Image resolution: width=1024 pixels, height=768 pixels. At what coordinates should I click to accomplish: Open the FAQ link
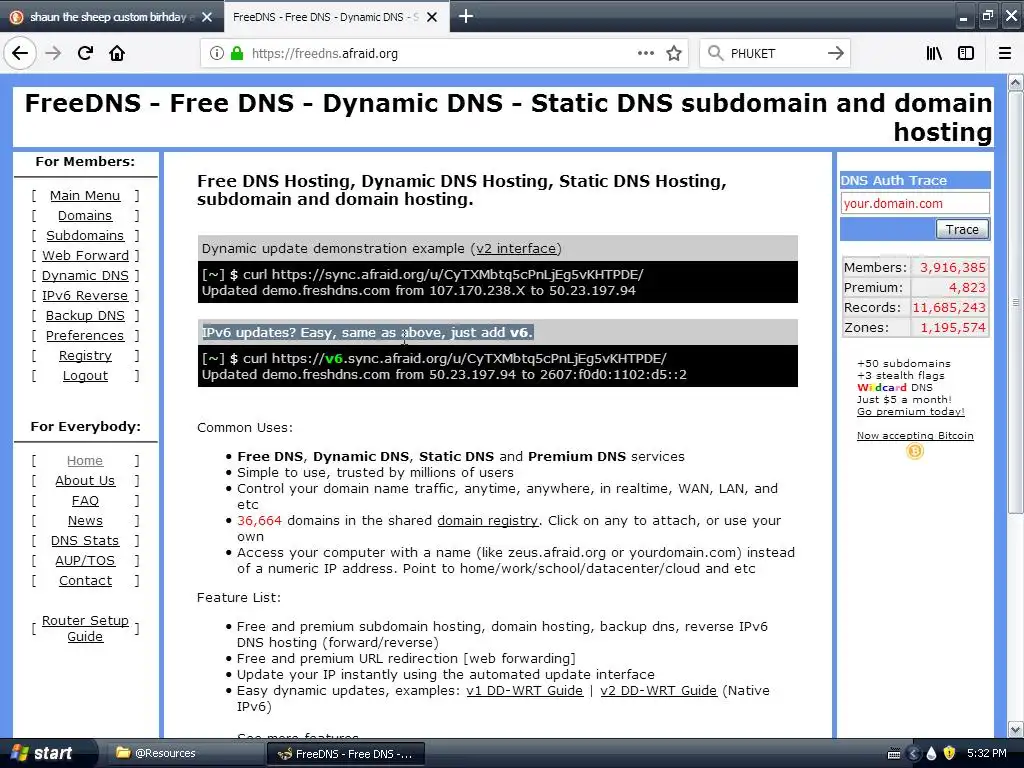pyautogui.click(x=85, y=501)
